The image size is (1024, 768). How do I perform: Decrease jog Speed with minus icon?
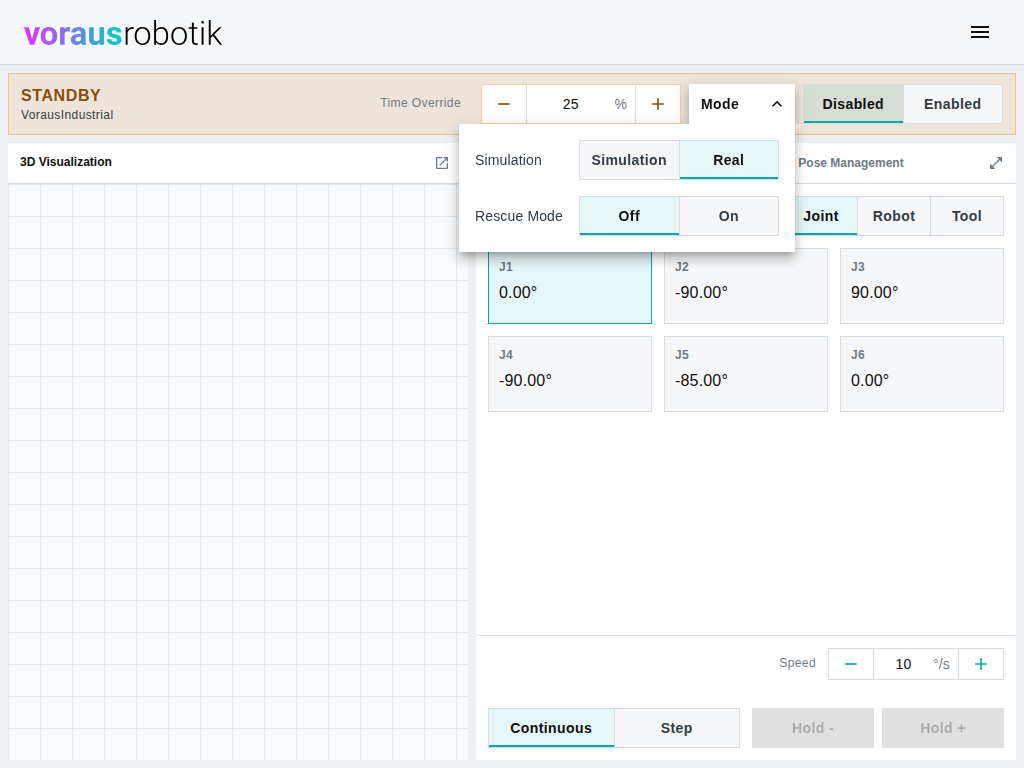(x=850, y=664)
